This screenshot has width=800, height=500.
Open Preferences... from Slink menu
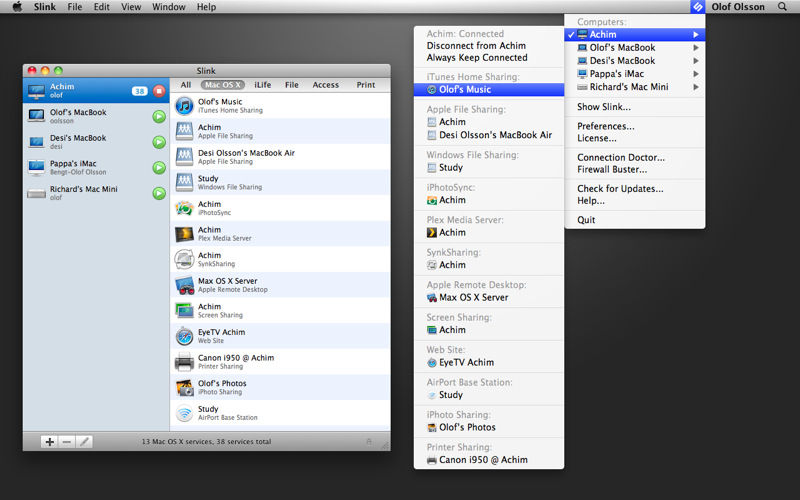pyautogui.click(x=606, y=126)
